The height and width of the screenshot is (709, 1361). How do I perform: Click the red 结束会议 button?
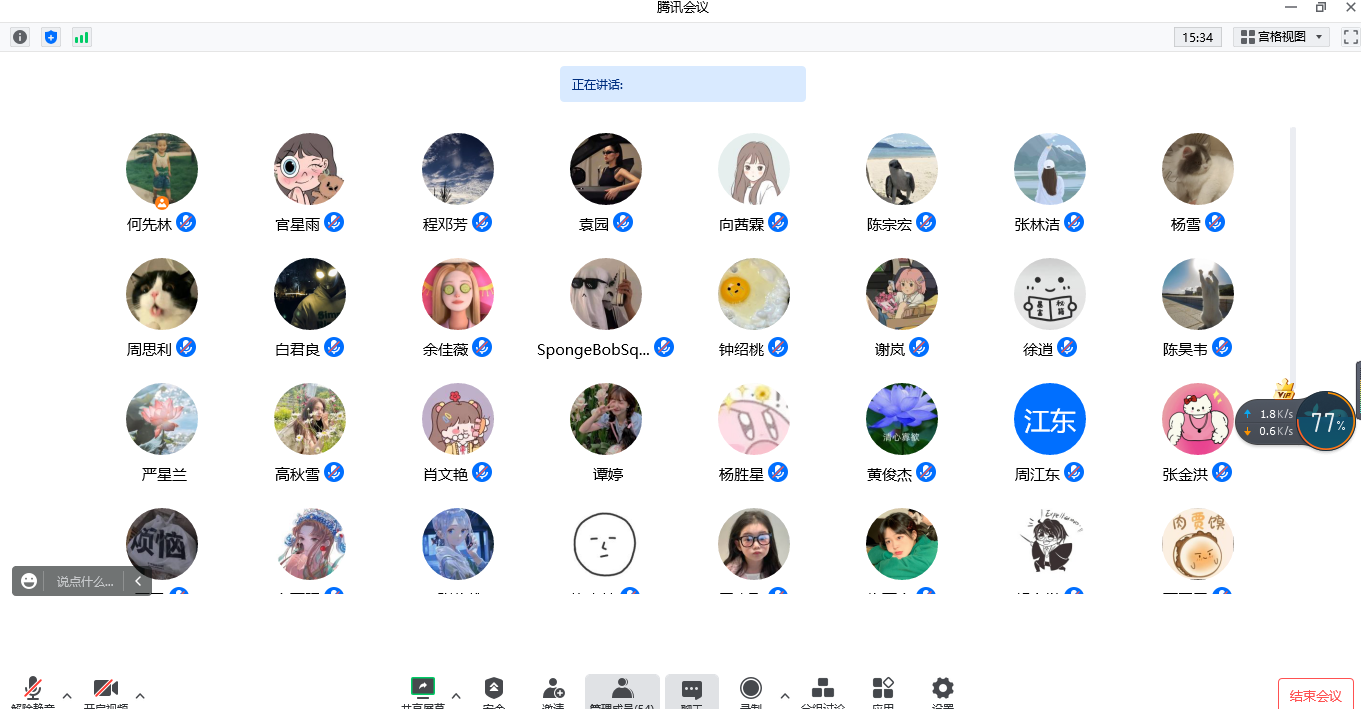[x=1315, y=695]
